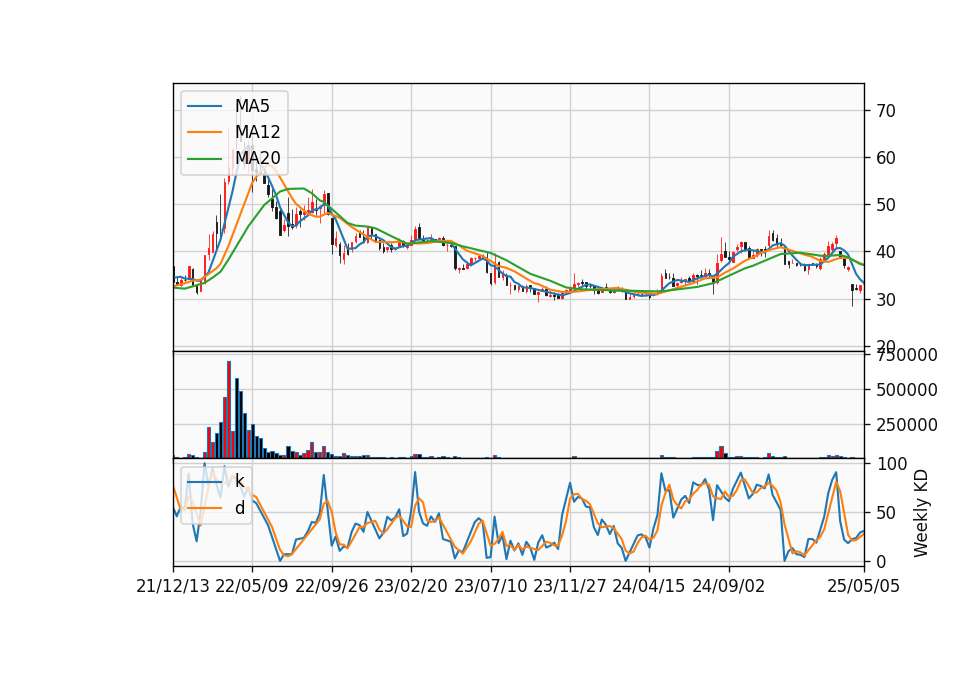The height and width of the screenshot is (690, 960).
Task: Click the tallest red volume bar
Action: (229, 410)
